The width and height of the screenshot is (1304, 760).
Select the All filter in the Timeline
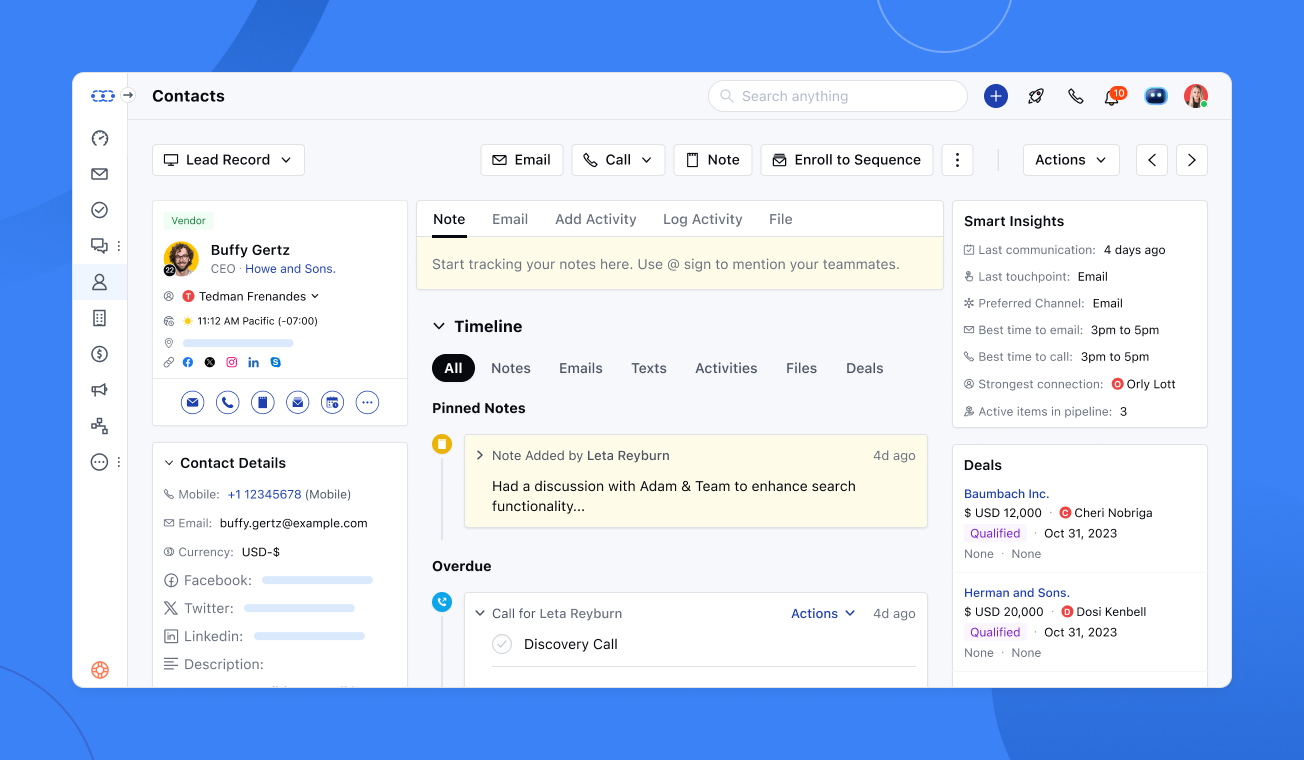pyautogui.click(x=453, y=367)
